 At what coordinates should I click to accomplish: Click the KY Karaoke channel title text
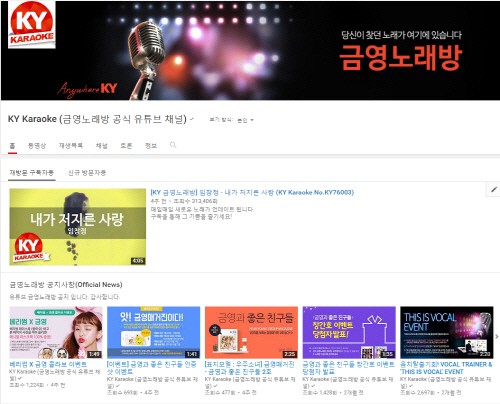[x=97, y=119]
